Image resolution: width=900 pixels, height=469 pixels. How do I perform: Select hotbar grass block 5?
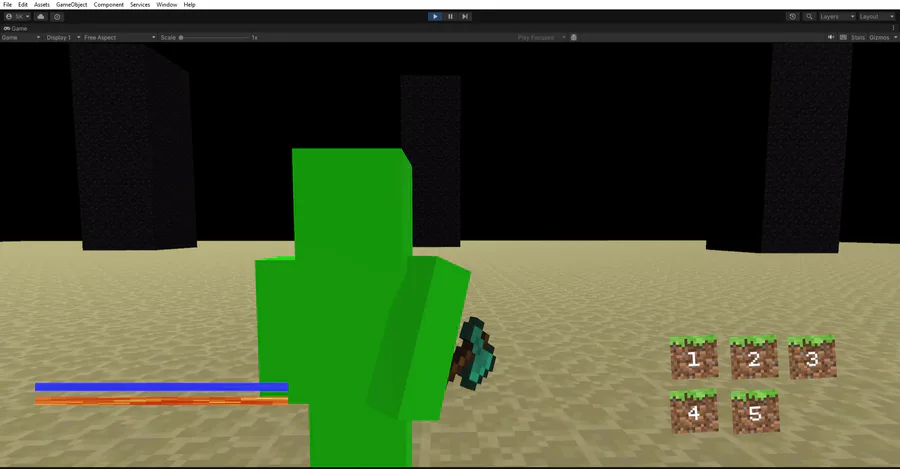click(755, 412)
